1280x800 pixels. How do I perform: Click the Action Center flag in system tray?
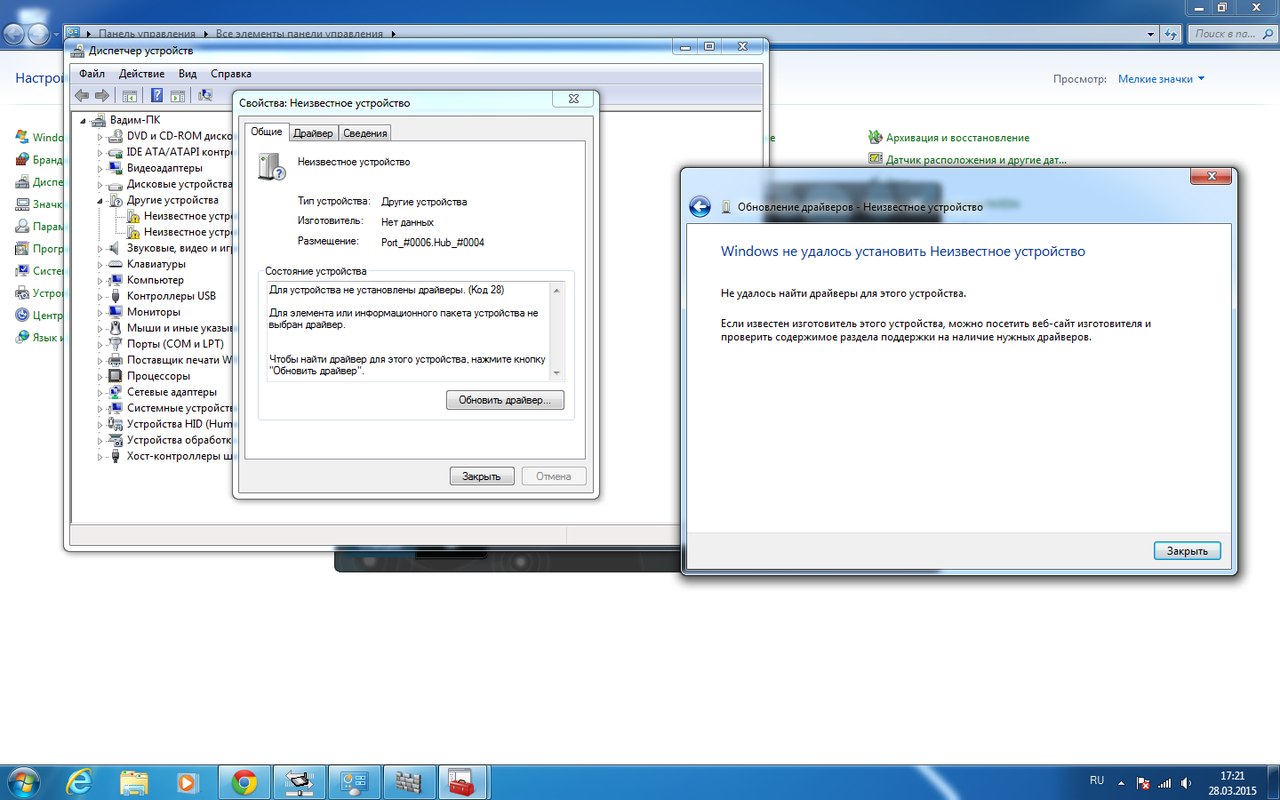click(x=1144, y=781)
